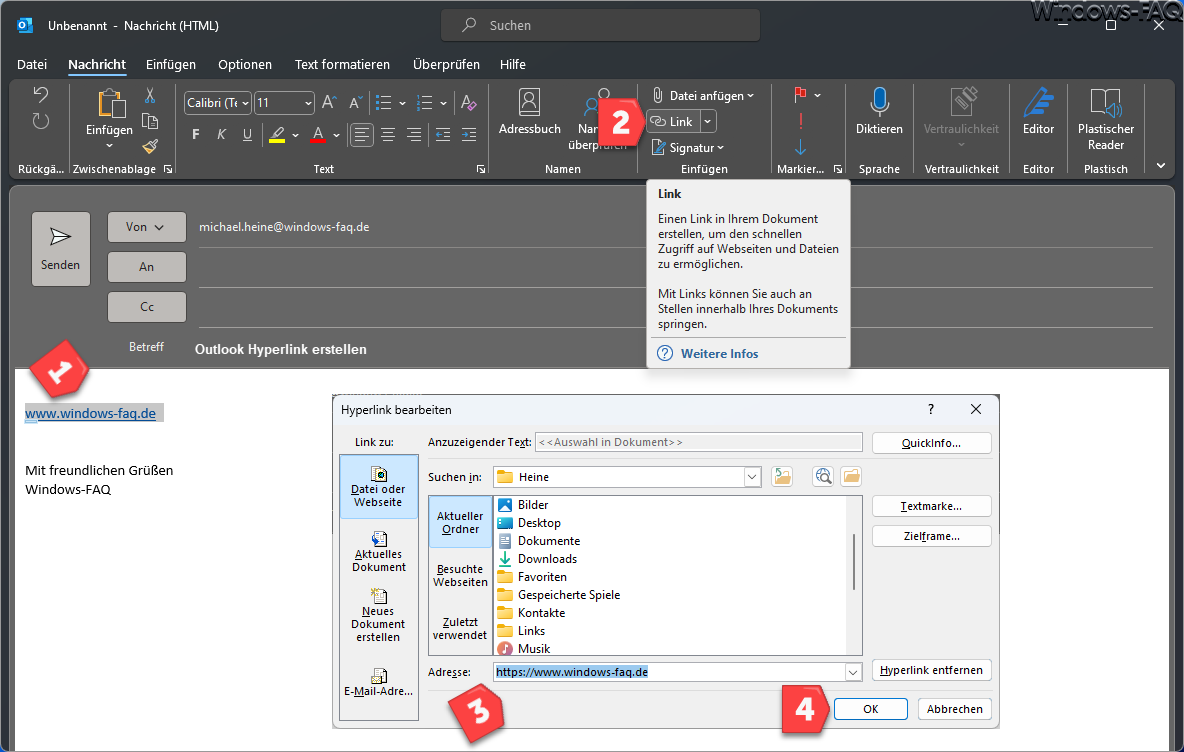Decrease font size with the smaller A

[355, 103]
